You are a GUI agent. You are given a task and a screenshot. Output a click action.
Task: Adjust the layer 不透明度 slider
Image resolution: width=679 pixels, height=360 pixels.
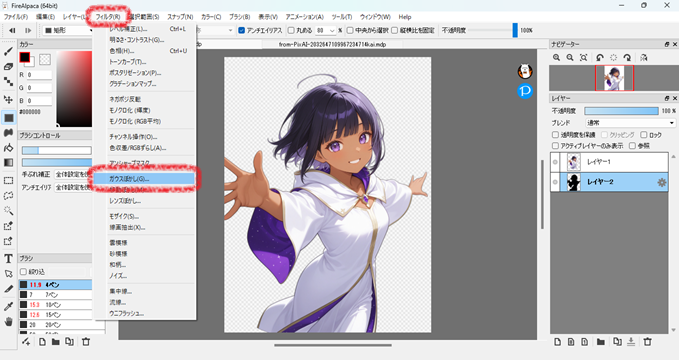pos(621,111)
